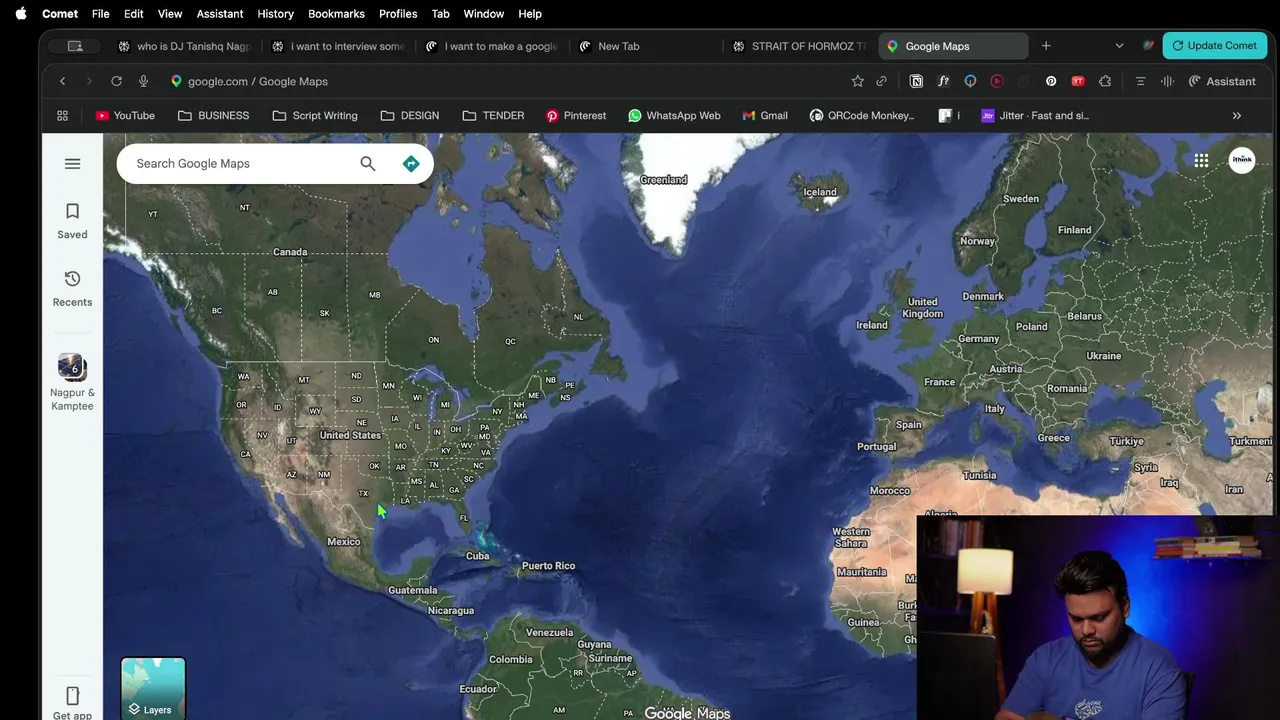Toggle the sidebar icon in tab strip
1280x720 pixels.
tap(75, 46)
